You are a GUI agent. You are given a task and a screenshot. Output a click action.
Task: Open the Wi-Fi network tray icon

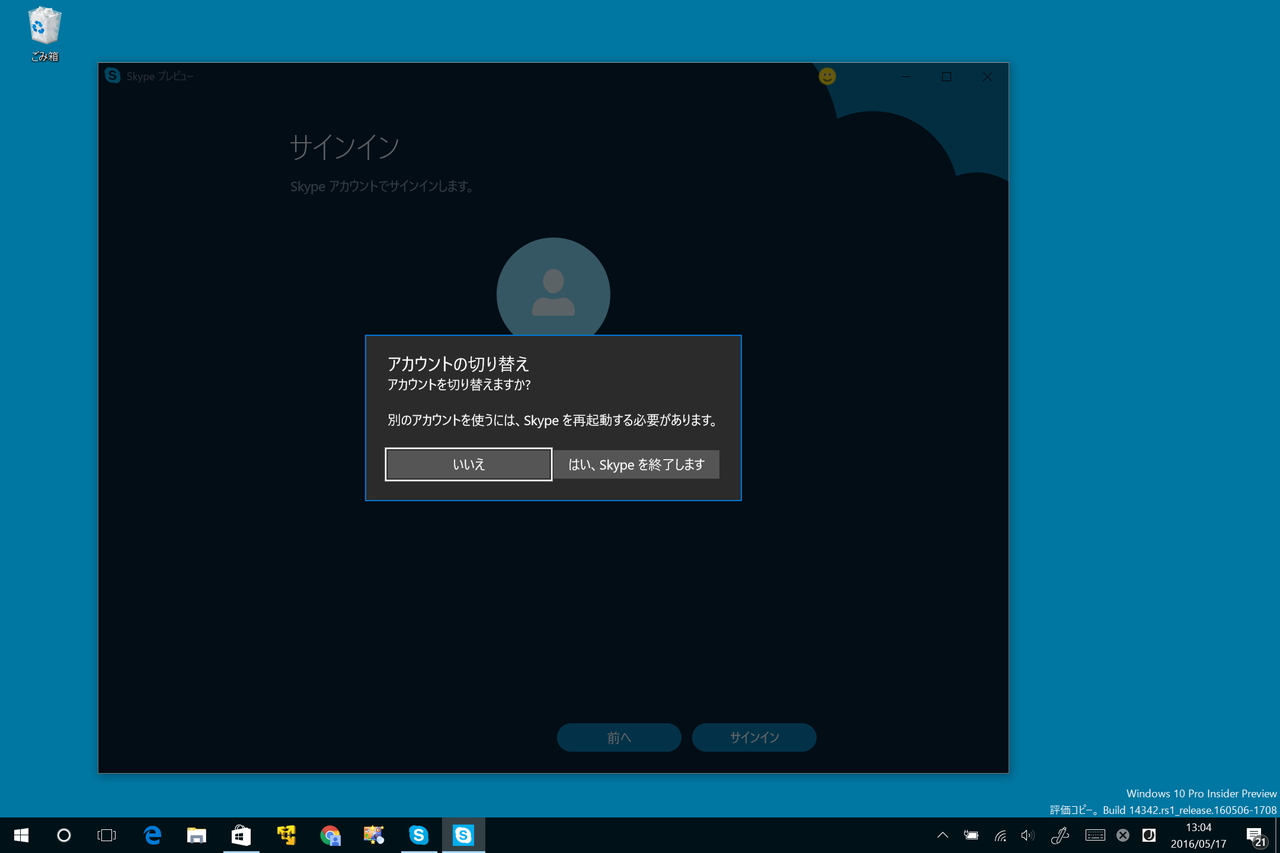[999, 835]
